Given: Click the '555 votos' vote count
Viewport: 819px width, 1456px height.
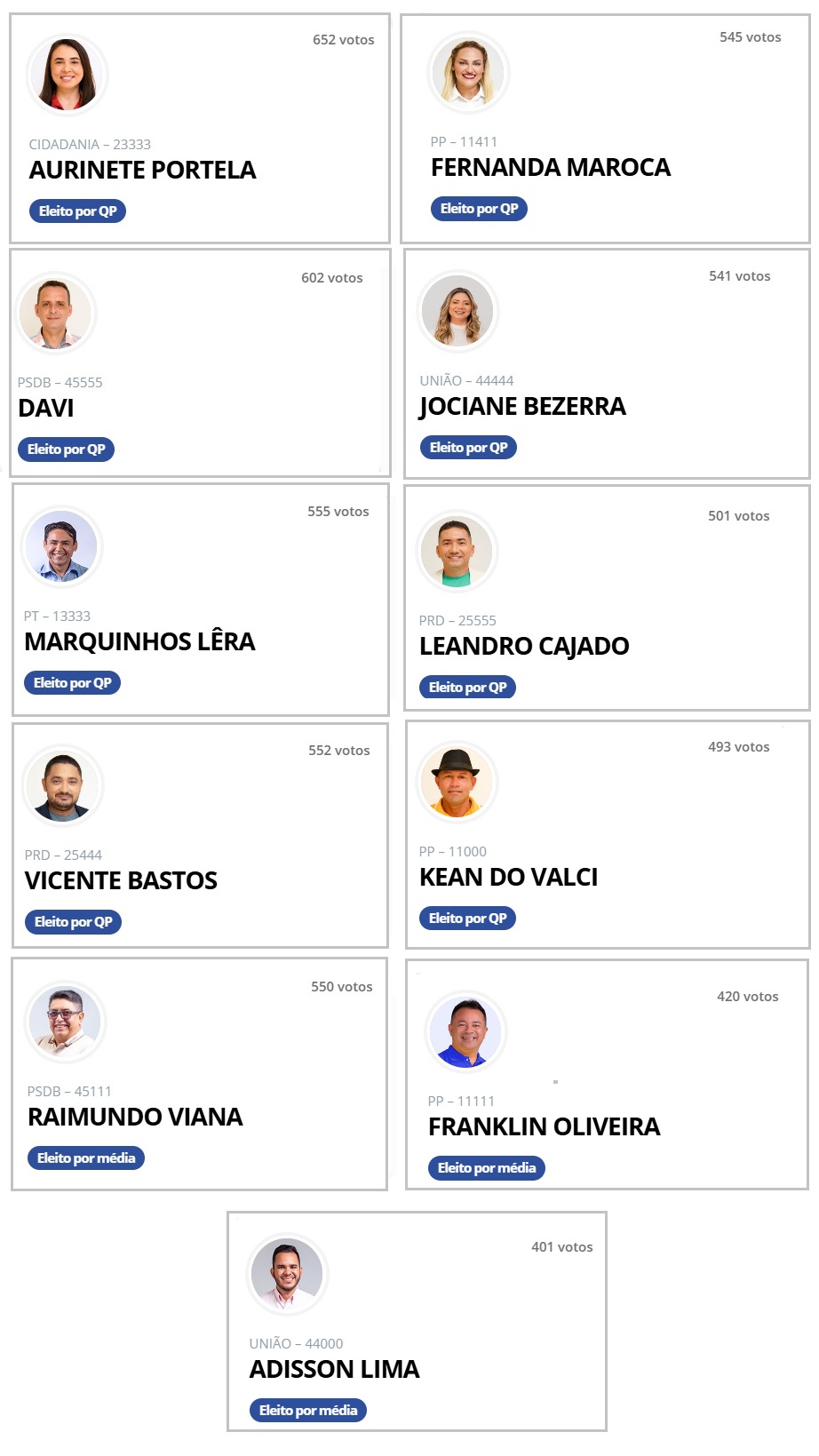Looking at the screenshot, I should tap(338, 512).
